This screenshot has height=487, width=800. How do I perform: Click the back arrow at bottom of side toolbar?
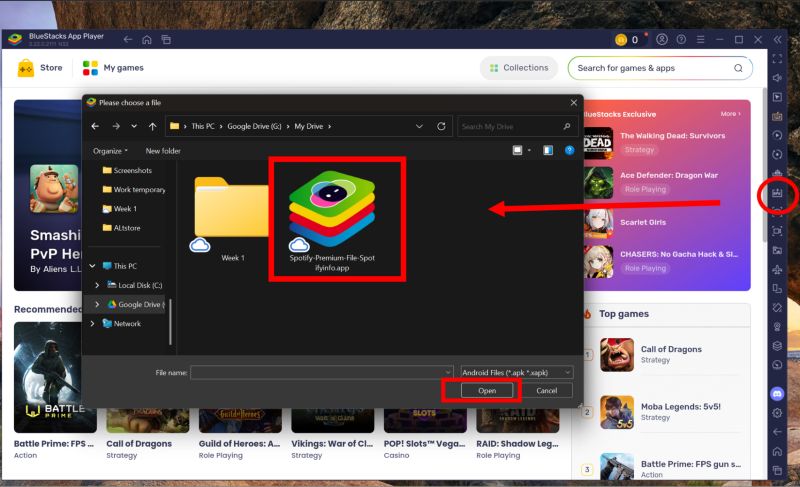click(x=777, y=432)
